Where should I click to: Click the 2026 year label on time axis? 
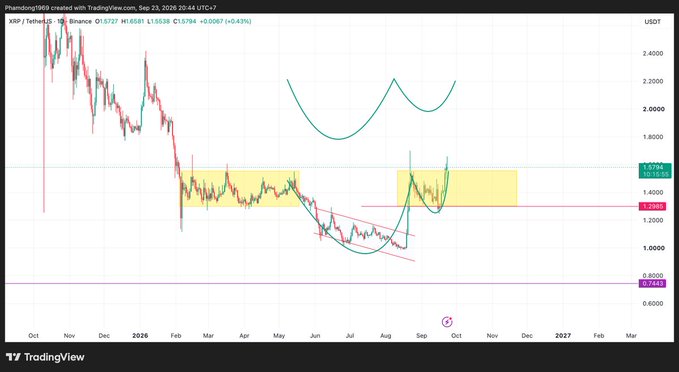click(x=140, y=336)
